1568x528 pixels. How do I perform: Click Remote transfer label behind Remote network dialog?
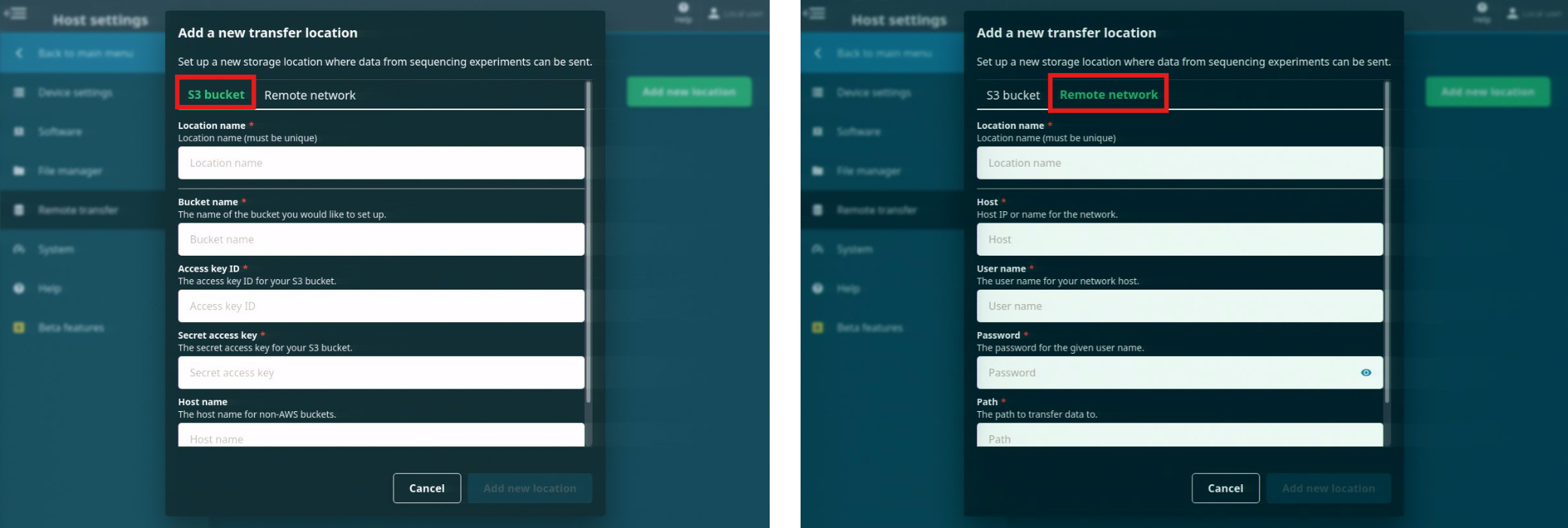[x=877, y=210]
